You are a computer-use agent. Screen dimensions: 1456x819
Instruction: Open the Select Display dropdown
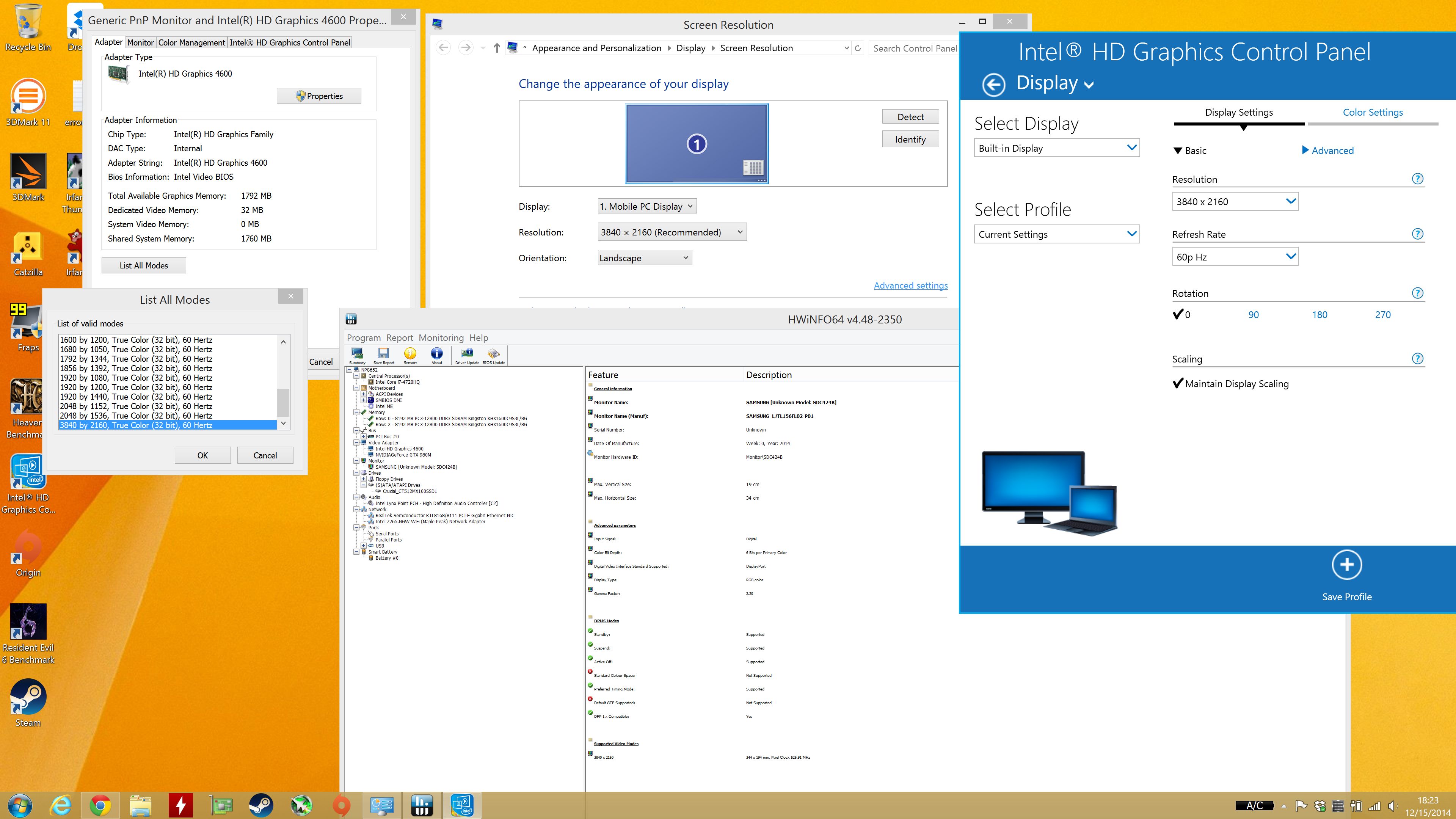pyautogui.click(x=1056, y=148)
